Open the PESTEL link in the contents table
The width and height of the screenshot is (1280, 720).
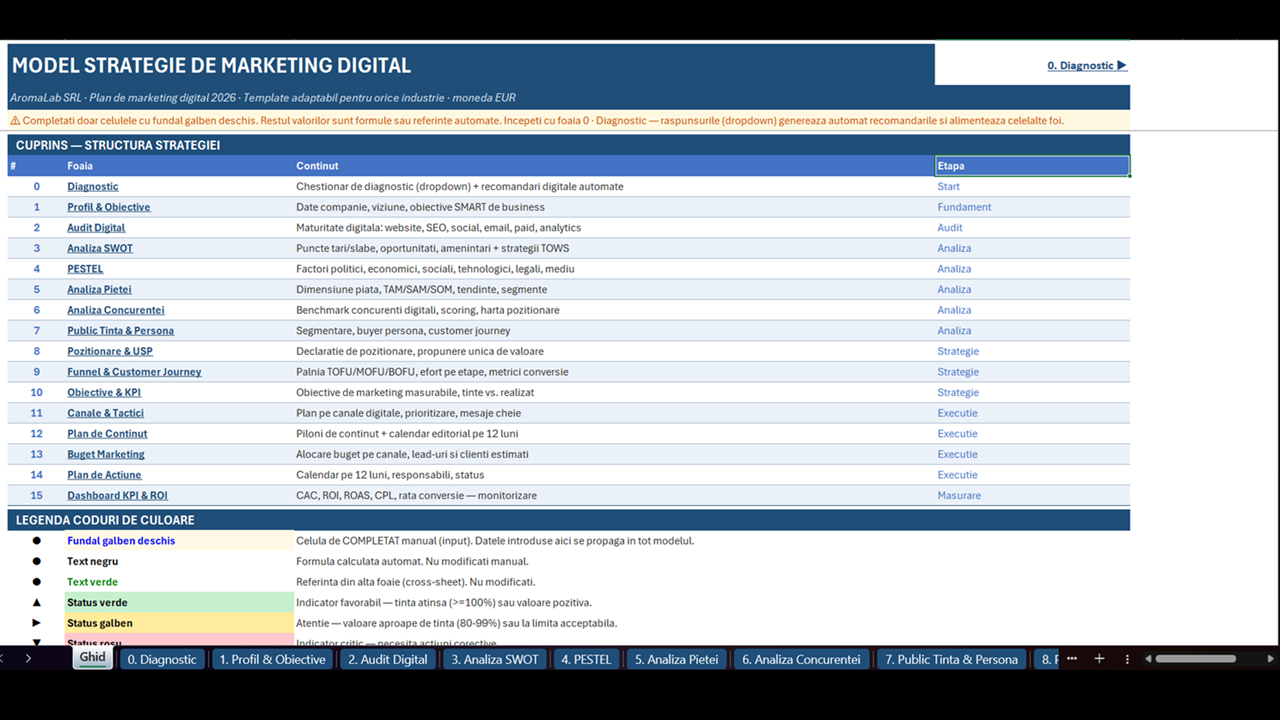click(x=85, y=269)
